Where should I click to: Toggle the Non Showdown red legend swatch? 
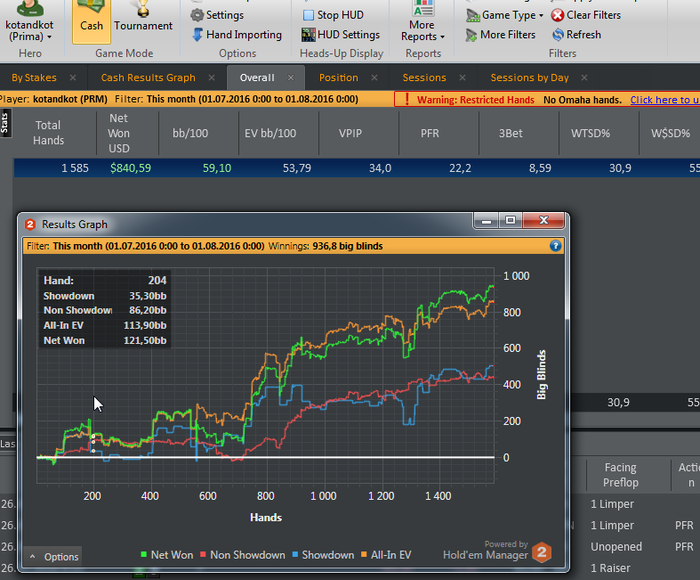pyautogui.click(x=203, y=555)
